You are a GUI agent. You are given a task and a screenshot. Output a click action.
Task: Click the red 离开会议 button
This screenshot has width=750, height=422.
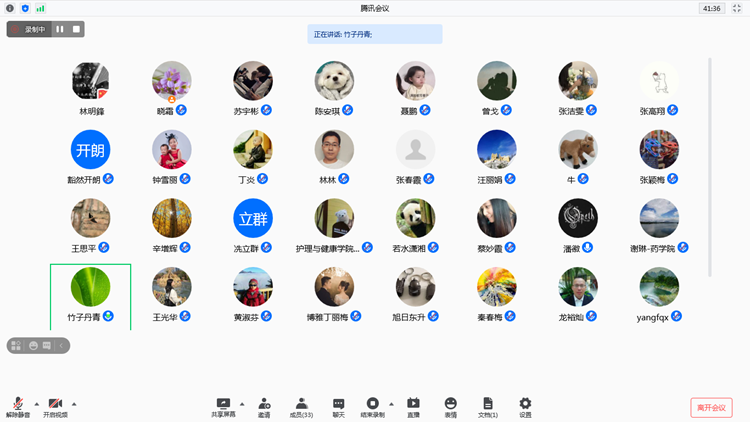click(x=711, y=408)
